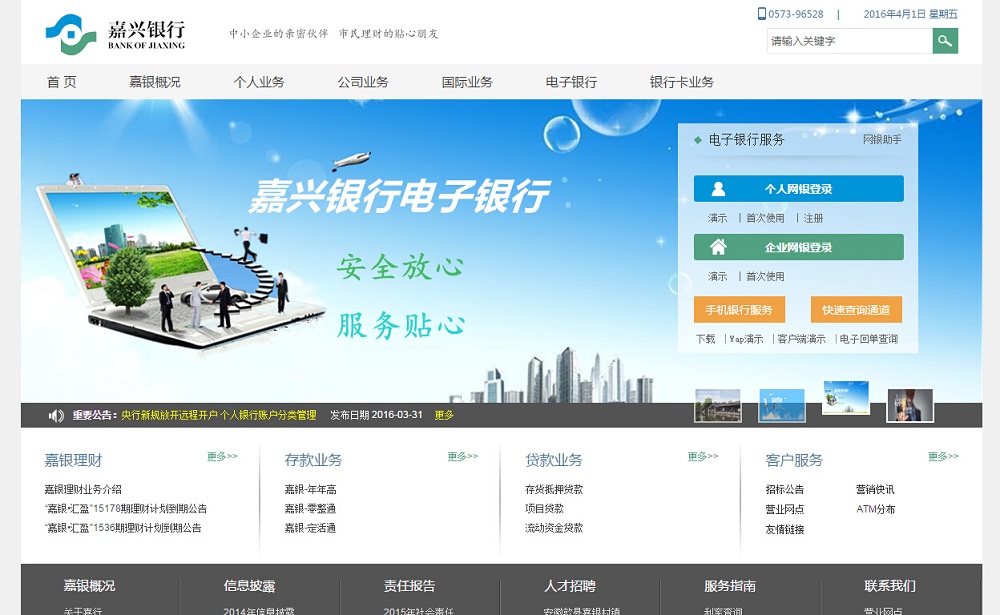Open the 营销快讯 link
1000x615 pixels.
pos(875,489)
